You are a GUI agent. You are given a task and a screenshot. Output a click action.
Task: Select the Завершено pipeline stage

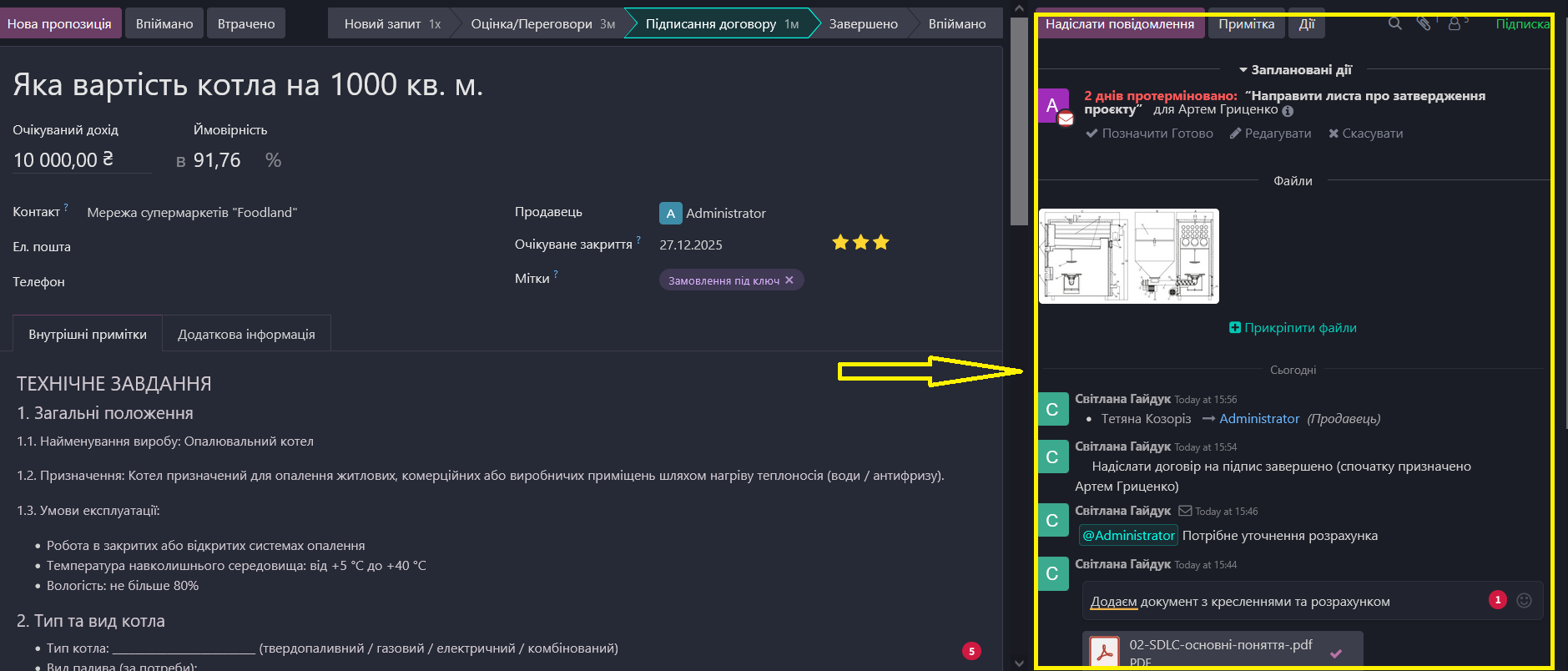point(863,24)
